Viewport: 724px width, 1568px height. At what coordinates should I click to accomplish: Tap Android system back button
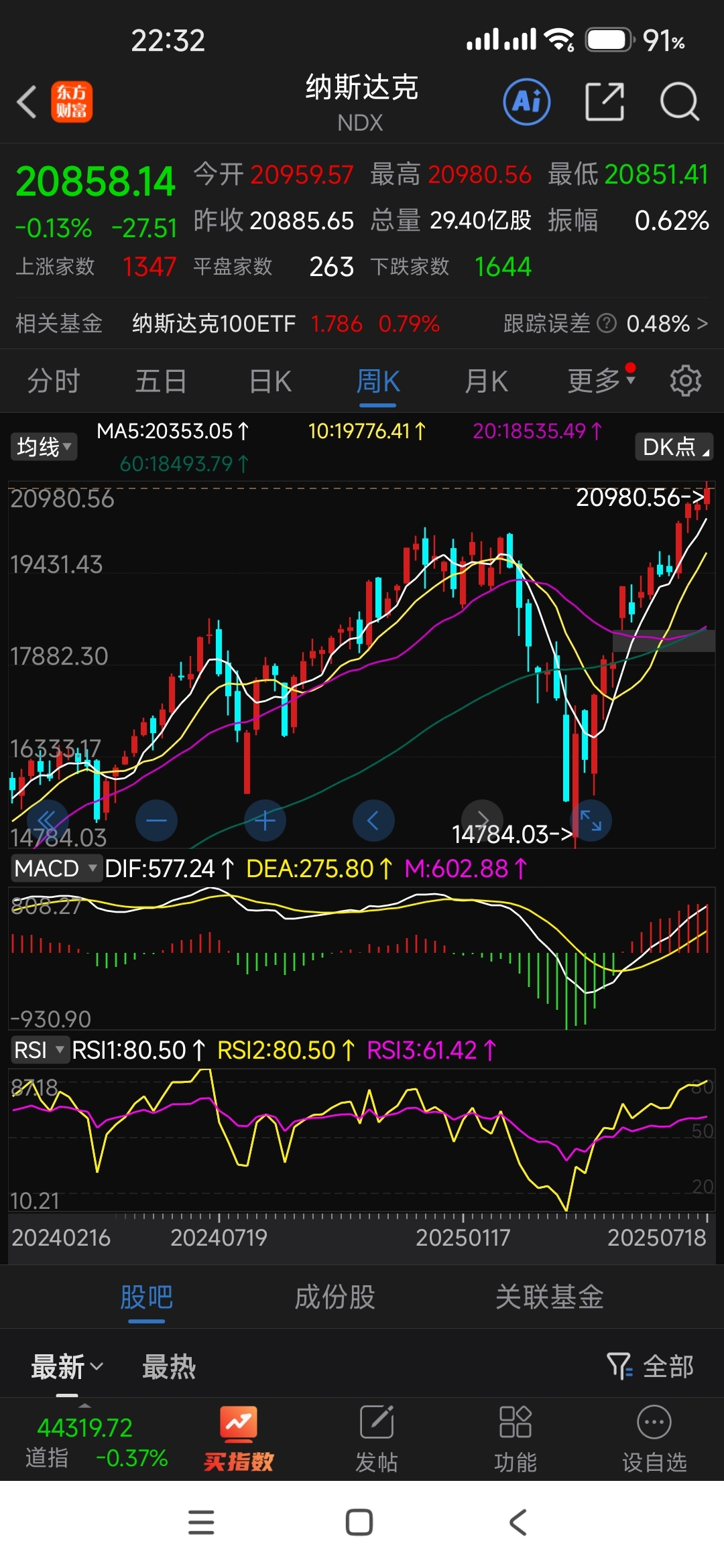pos(518,1522)
